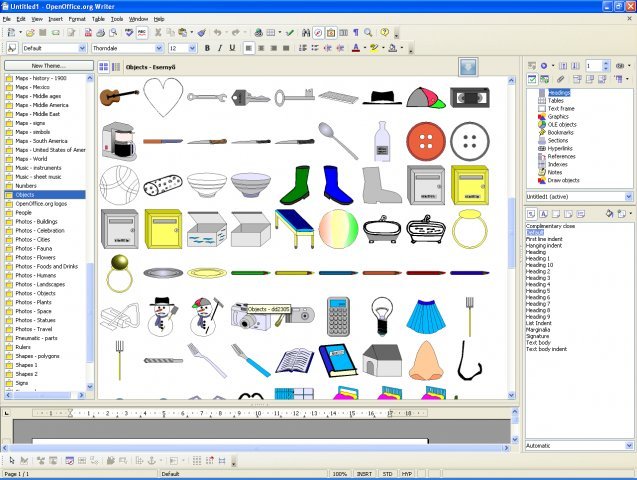Open font color dropdown arrow
This screenshot has width=637, height=480.
[x=364, y=48]
